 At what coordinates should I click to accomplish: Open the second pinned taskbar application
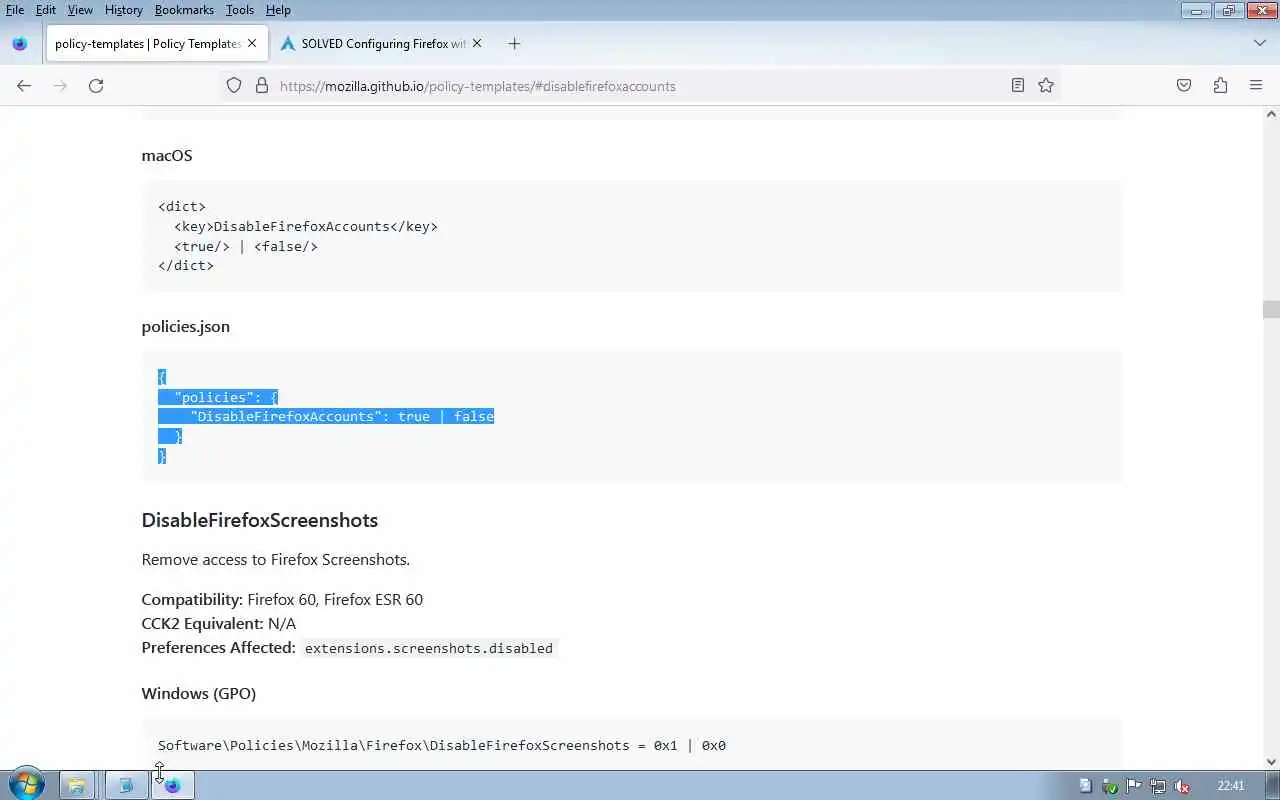(x=126, y=785)
